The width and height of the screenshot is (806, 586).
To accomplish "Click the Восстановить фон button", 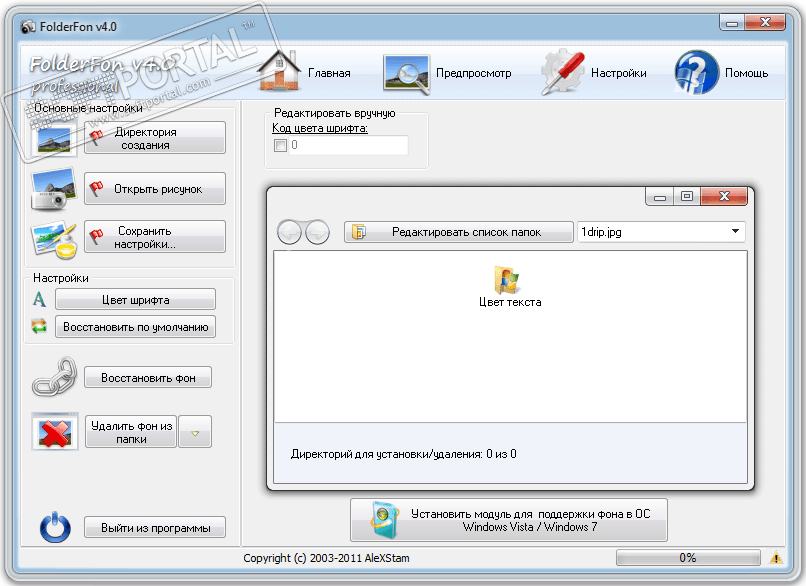I will point(148,378).
